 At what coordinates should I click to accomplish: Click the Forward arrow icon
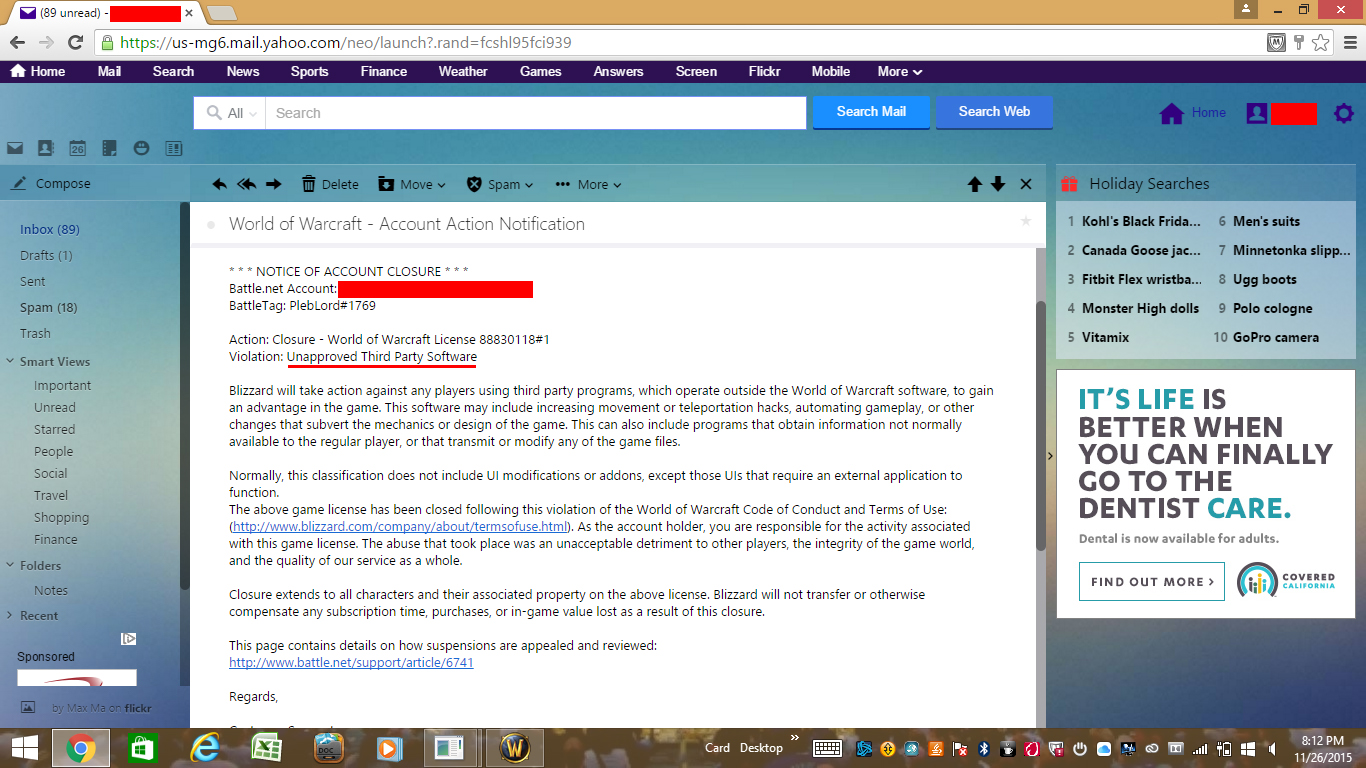pos(273,184)
